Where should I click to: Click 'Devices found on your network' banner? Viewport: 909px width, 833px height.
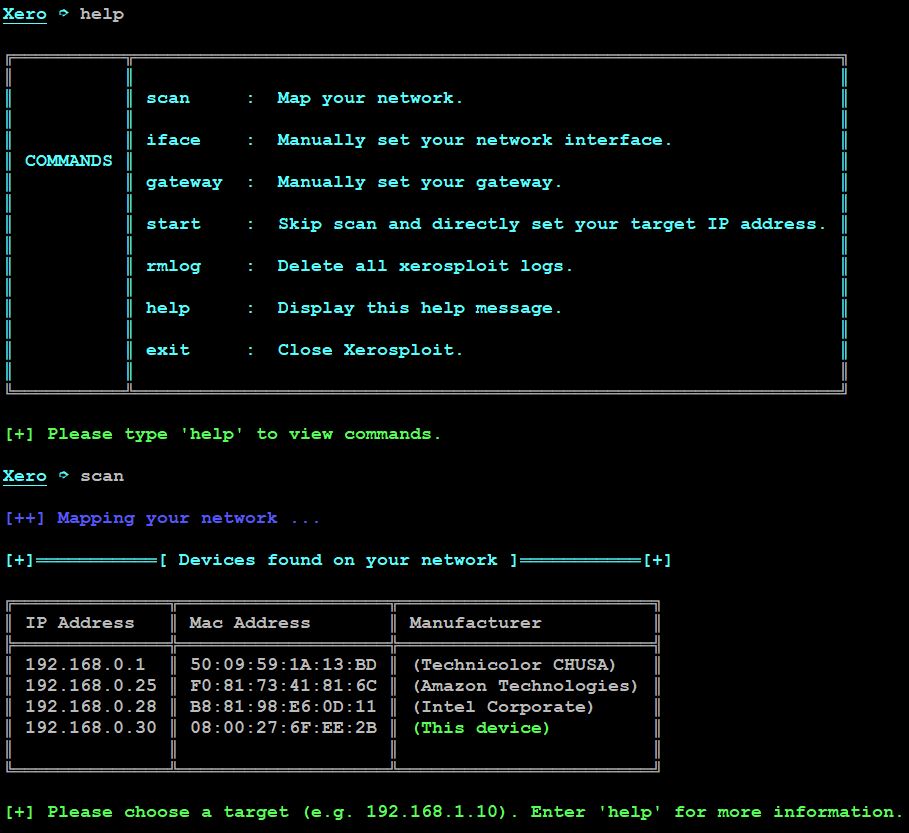[x=338, y=560]
